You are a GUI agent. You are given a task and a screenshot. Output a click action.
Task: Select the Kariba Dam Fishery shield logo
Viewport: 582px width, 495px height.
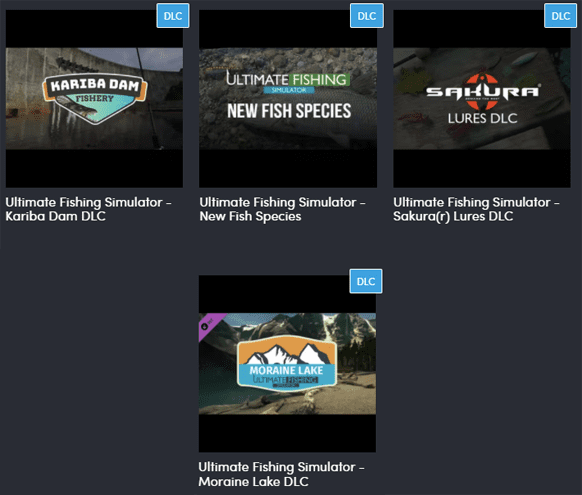point(95,99)
